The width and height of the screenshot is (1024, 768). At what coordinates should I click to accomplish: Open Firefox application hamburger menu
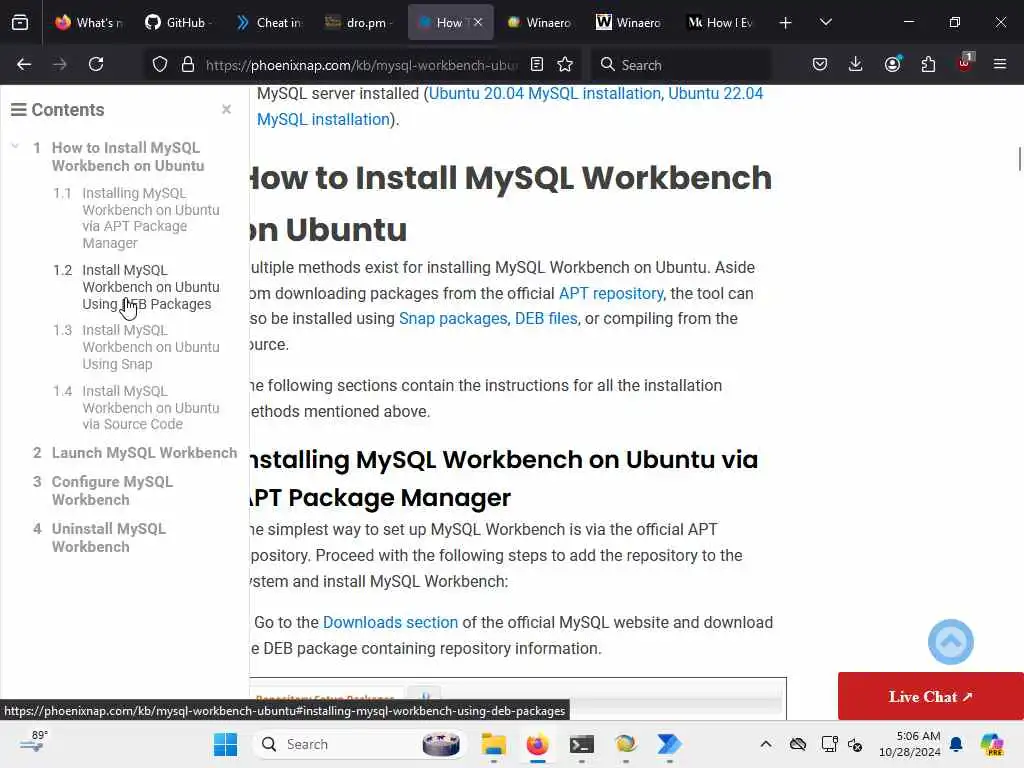click(x=1000, y=64)
